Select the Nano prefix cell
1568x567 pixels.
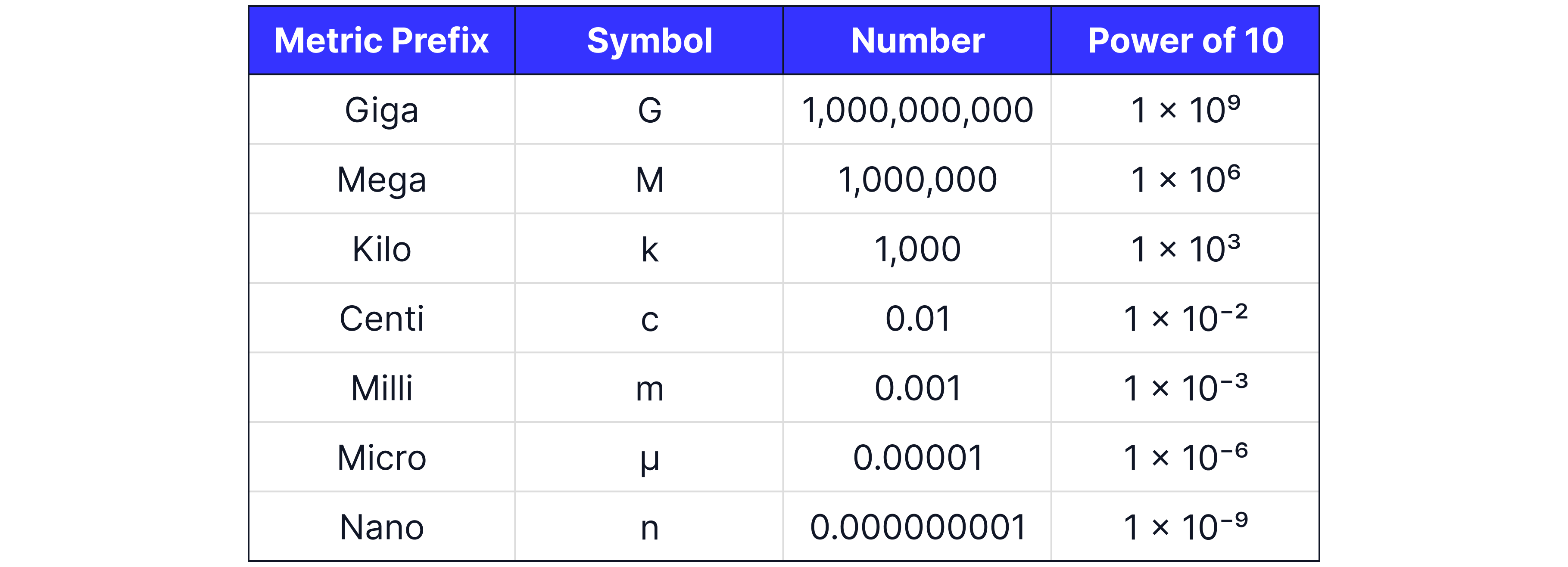pyautogui.click(x=382, y=527)
